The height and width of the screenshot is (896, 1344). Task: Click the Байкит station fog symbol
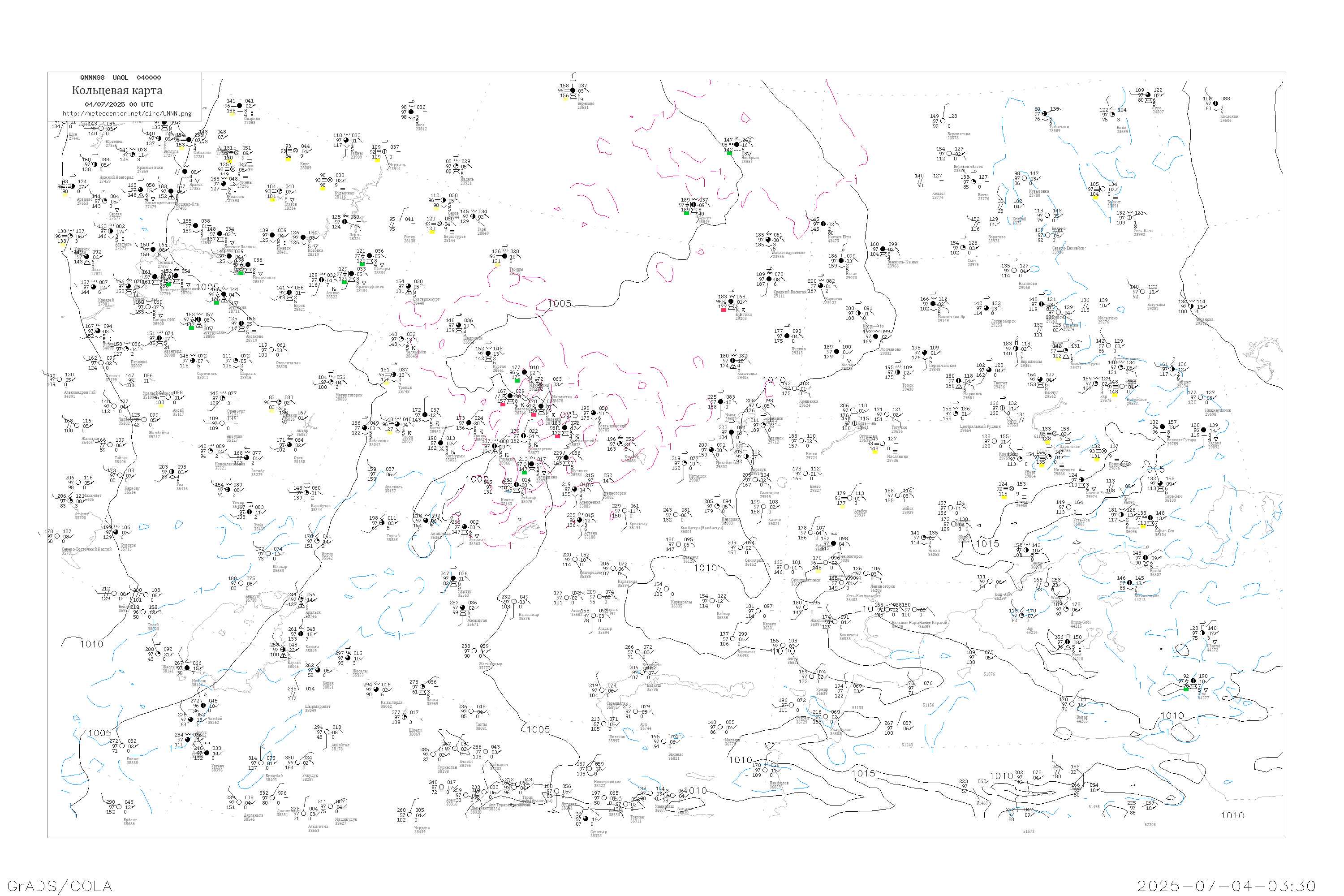coord(1098,189)
